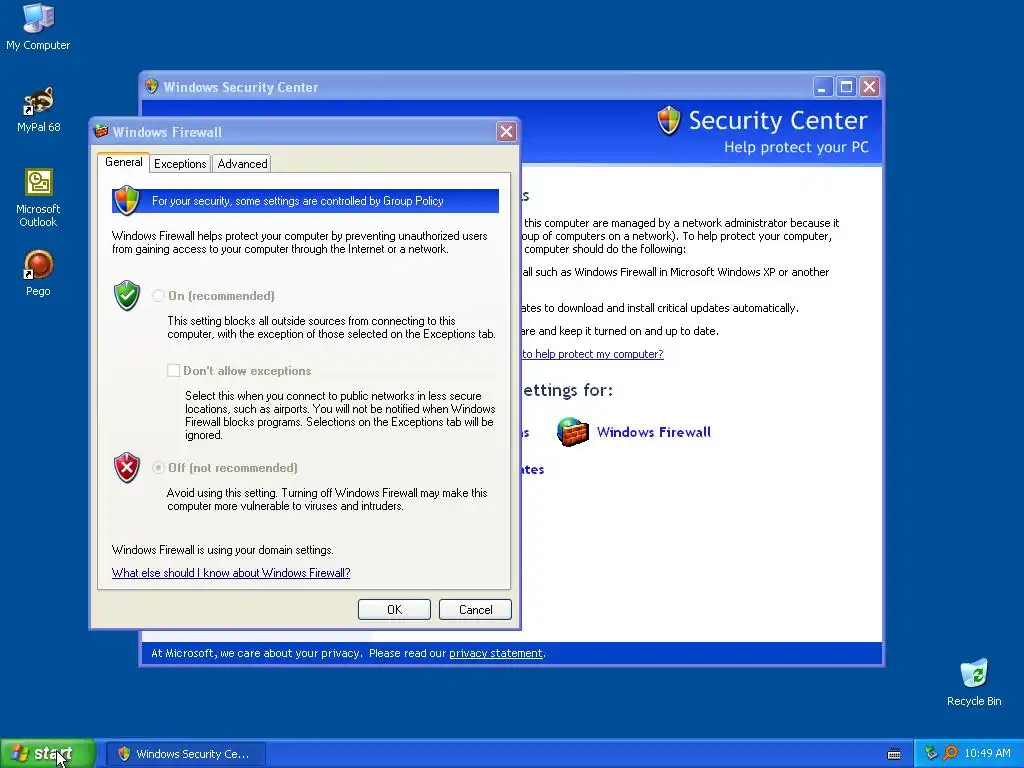
Task: Click the Windows Firewall brick wall icon
Action: (572, 432)
